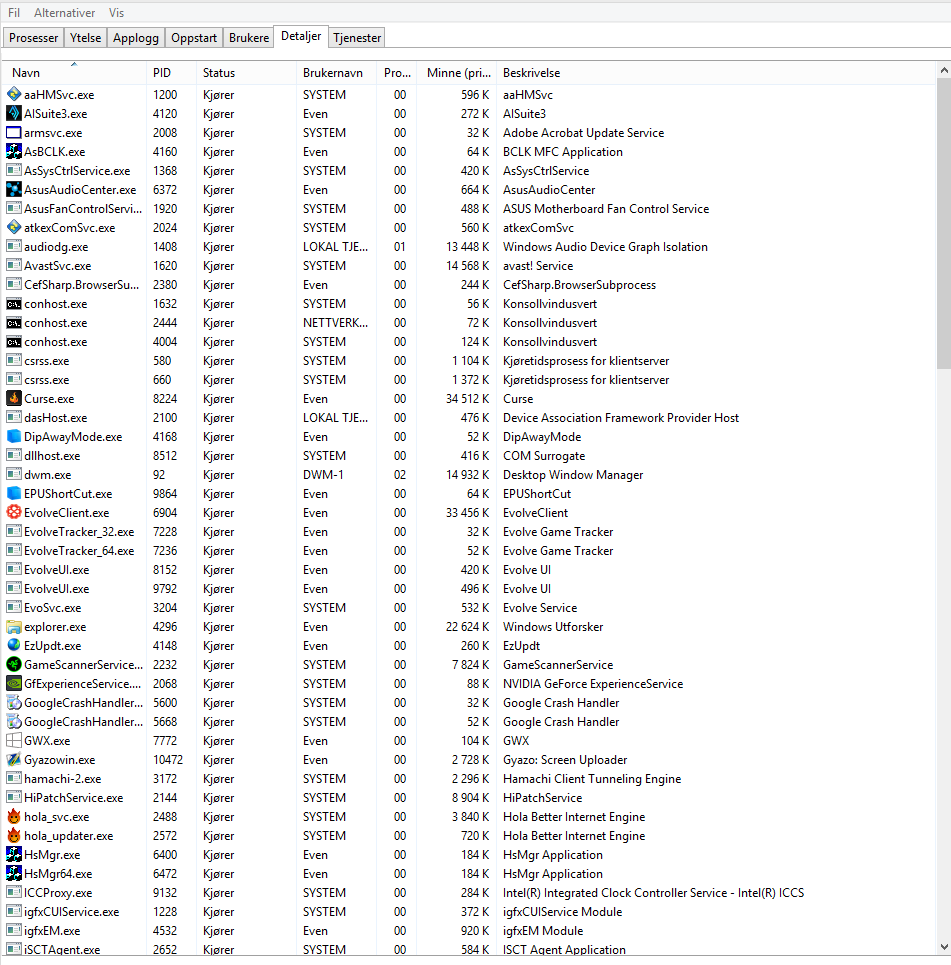Click the DWM-1 username cell

[323, 474]
